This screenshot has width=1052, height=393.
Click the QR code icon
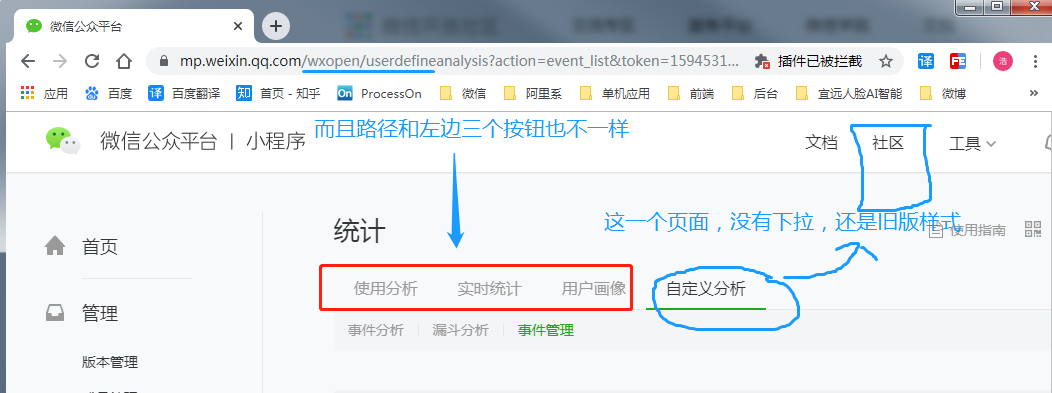(1033, 229)
